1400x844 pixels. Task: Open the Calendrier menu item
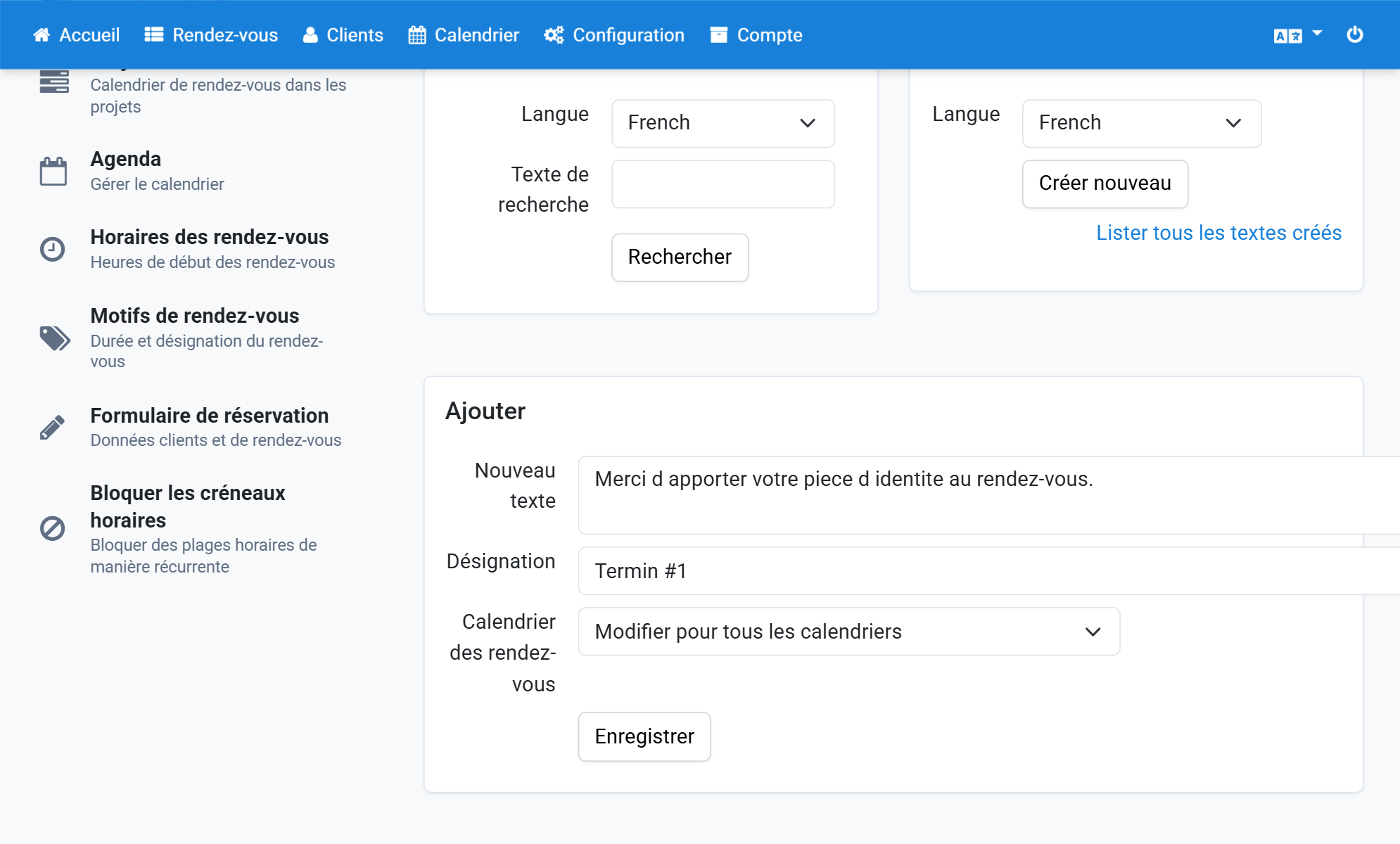click(464, 35)
